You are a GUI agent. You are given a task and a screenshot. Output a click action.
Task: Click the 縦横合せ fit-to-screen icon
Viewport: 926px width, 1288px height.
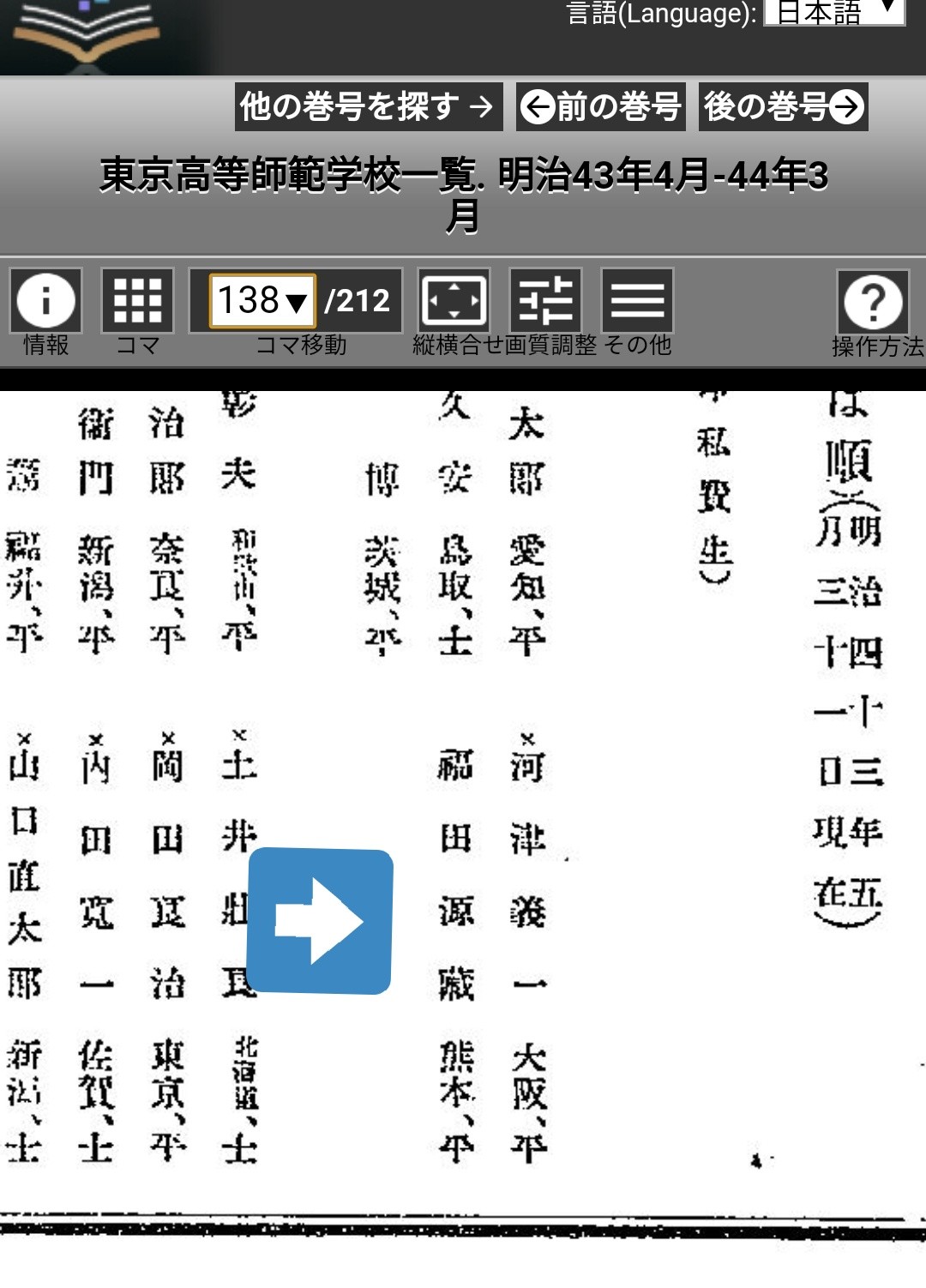click(x=454, y=300)
